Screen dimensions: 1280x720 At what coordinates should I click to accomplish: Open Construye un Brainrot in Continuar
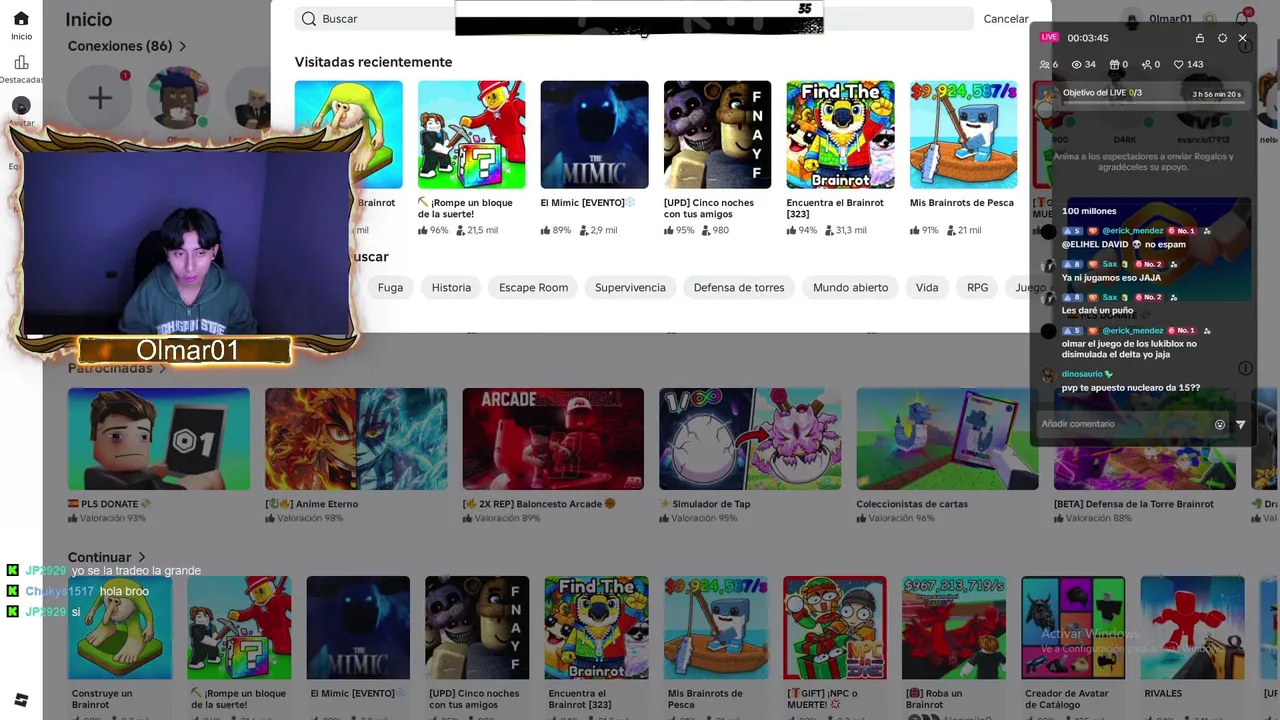tap(120, 628)
